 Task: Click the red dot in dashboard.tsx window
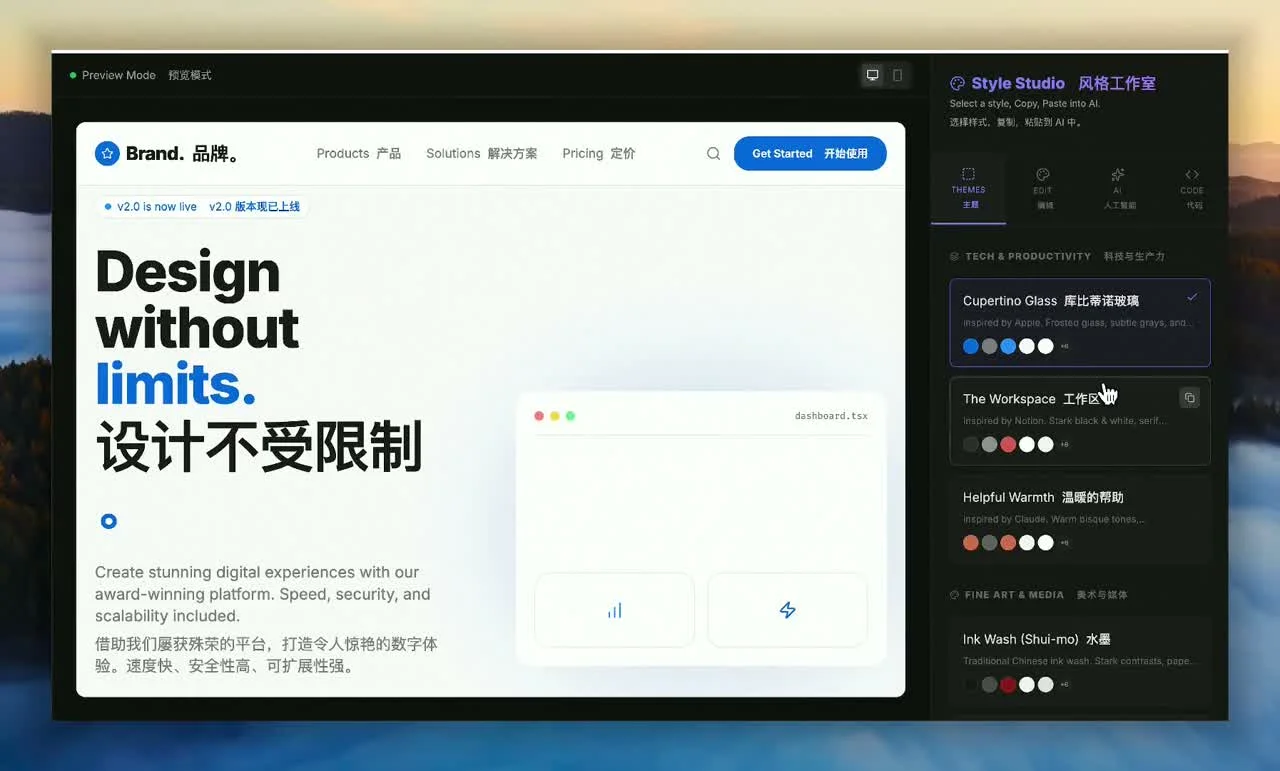coord(539,416)
